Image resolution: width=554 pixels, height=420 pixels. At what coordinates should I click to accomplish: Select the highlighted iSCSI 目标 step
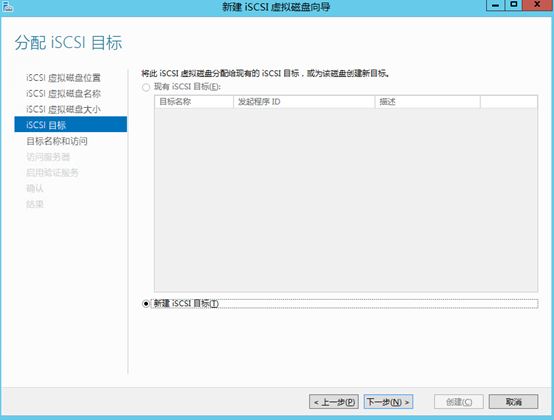pyautogui.click(x=70, y=125)
